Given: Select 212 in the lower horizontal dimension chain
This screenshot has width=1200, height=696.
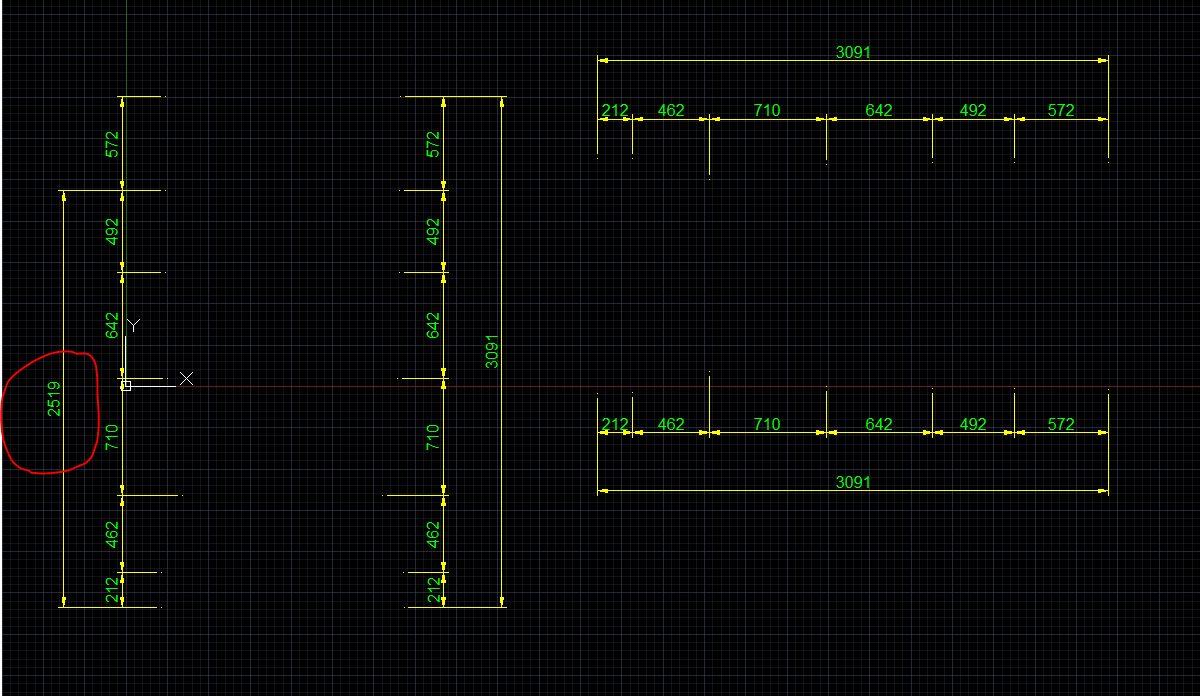Looking at the screenshot, I should point(615,424).
